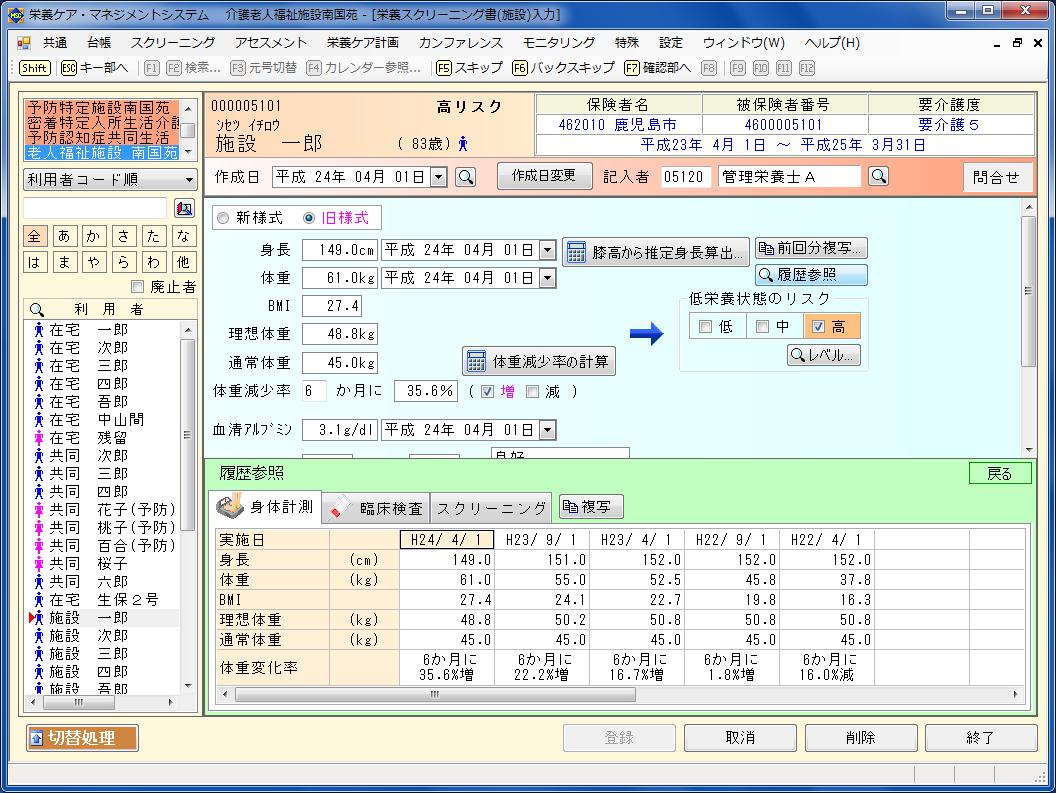The height and width of the screenshot is (793, 1056).
Task: Check the 低 risk checkbox
Action: pyautogui.click(x=706, y=327)
